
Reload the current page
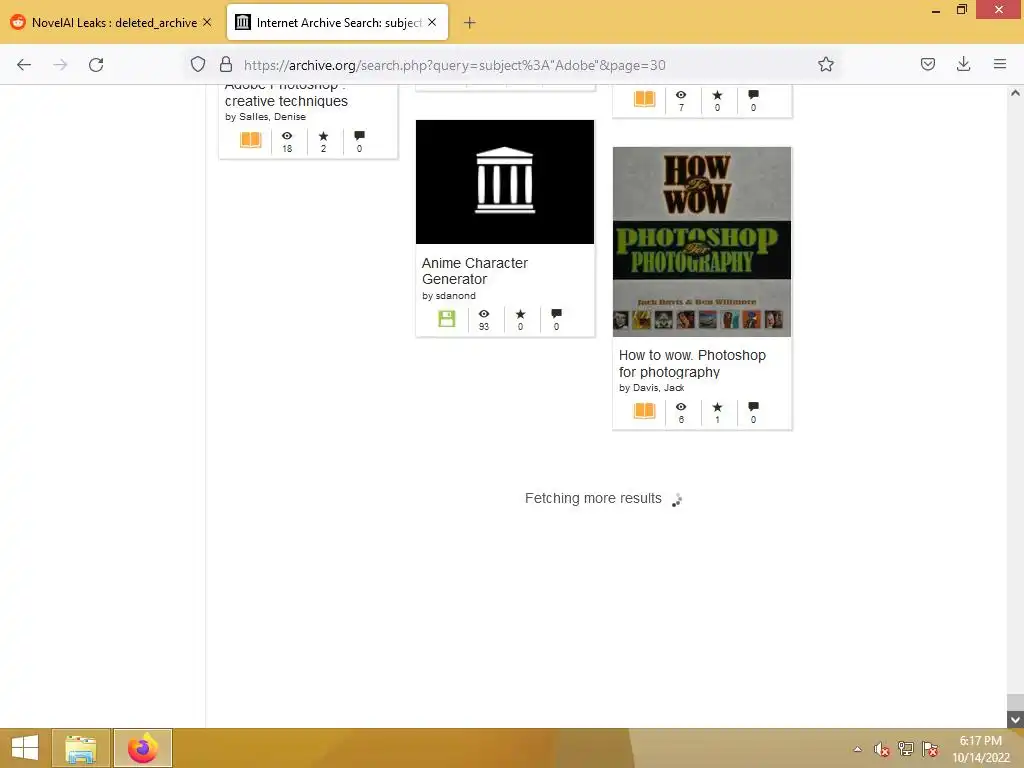point(96,65)
